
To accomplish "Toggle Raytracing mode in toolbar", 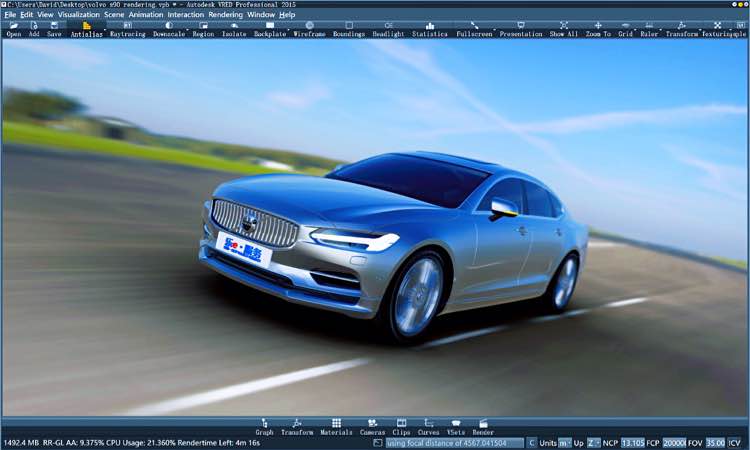I will click(x=128, y=29).
